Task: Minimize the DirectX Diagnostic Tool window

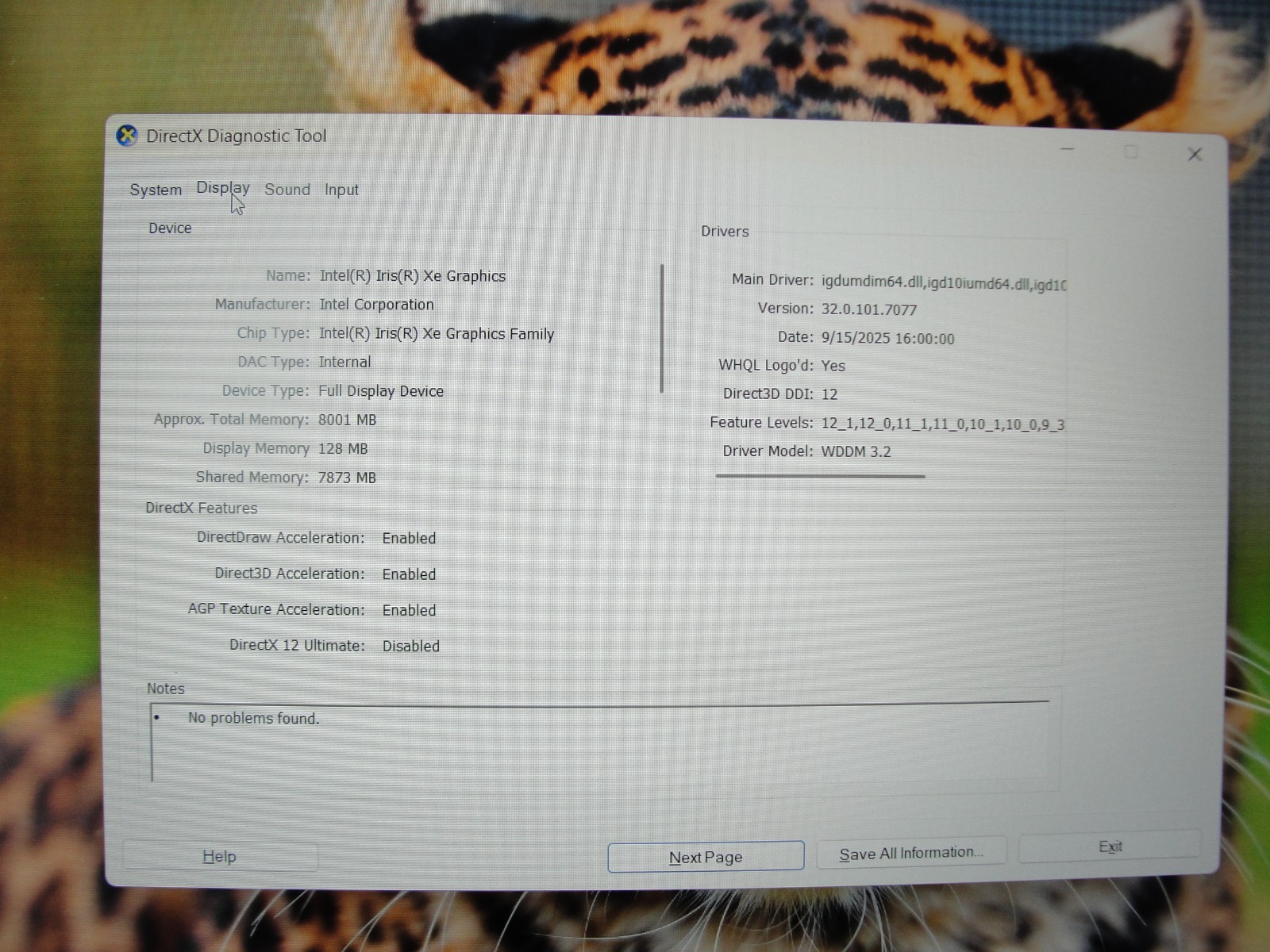Action: (x=1068, y=149)
